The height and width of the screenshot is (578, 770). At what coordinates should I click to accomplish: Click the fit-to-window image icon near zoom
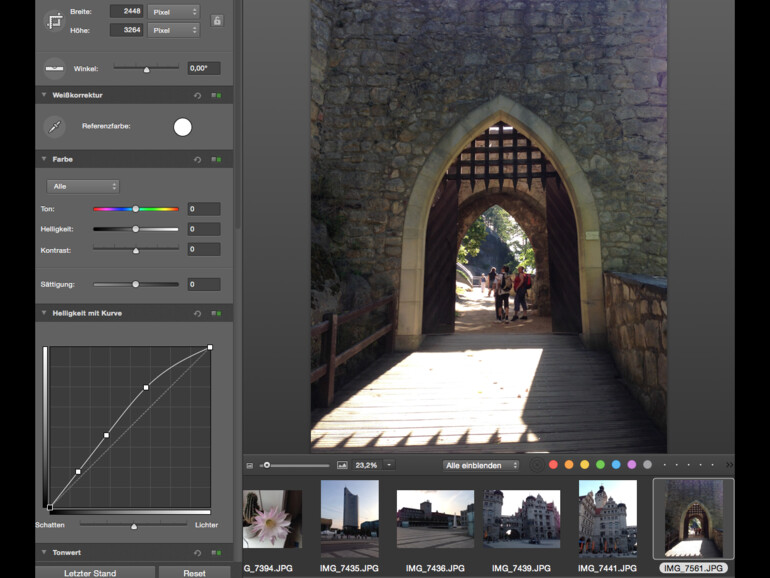(343, 465)
